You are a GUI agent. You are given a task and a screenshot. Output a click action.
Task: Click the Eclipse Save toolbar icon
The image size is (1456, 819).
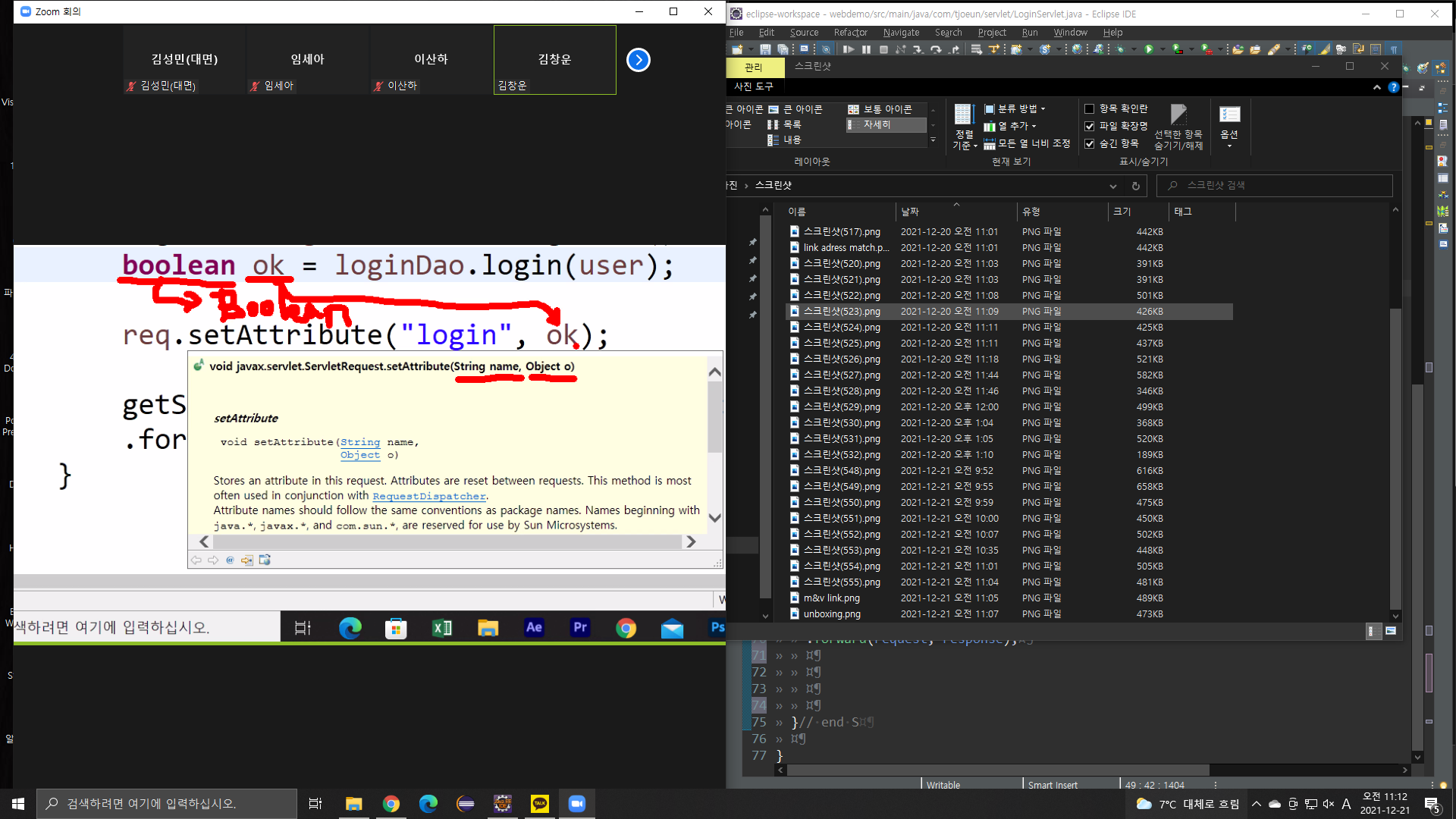(x=765, y=49)
